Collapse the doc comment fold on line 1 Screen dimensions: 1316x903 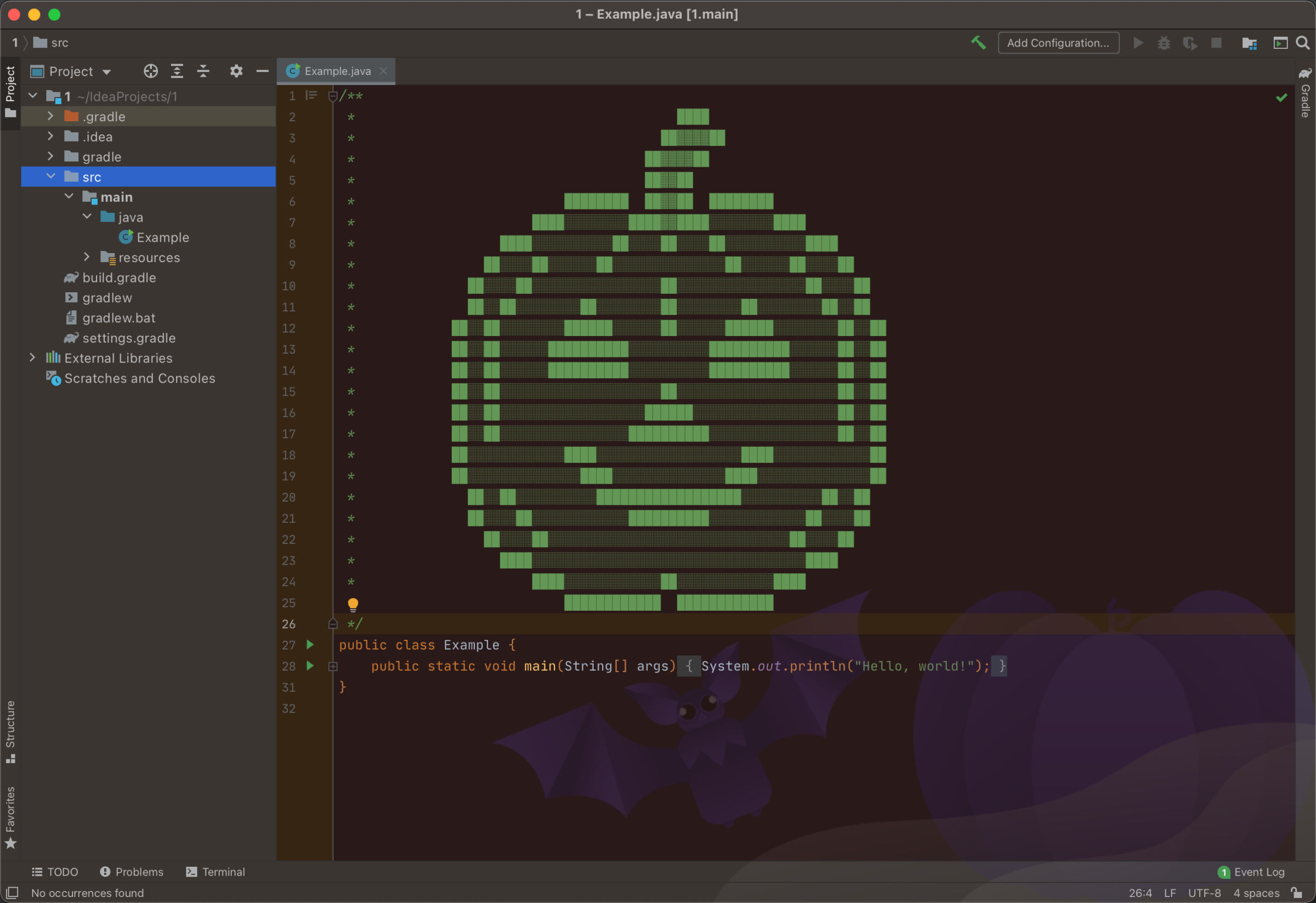[333, 96]
